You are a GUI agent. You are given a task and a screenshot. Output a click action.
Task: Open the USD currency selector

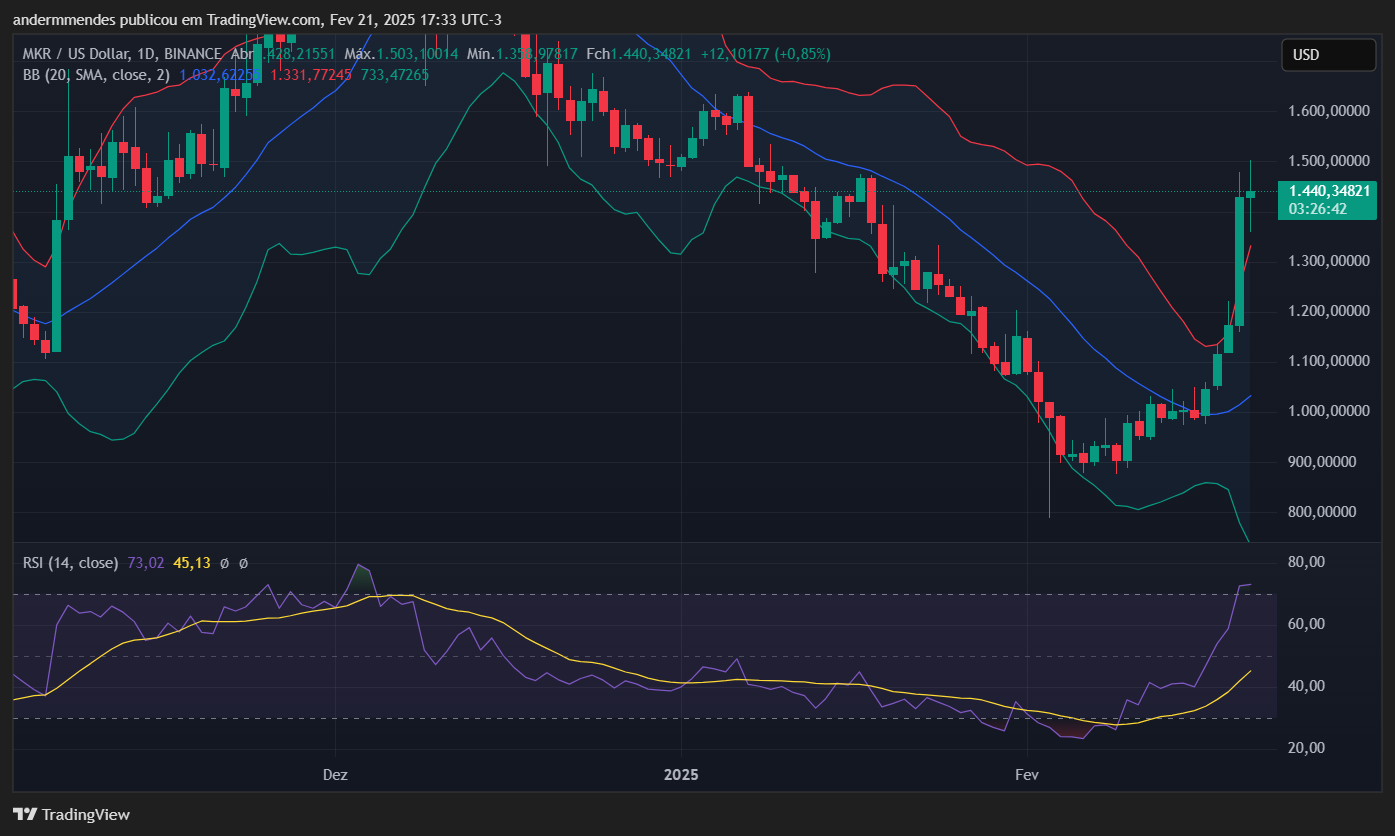click(1328, 55)
